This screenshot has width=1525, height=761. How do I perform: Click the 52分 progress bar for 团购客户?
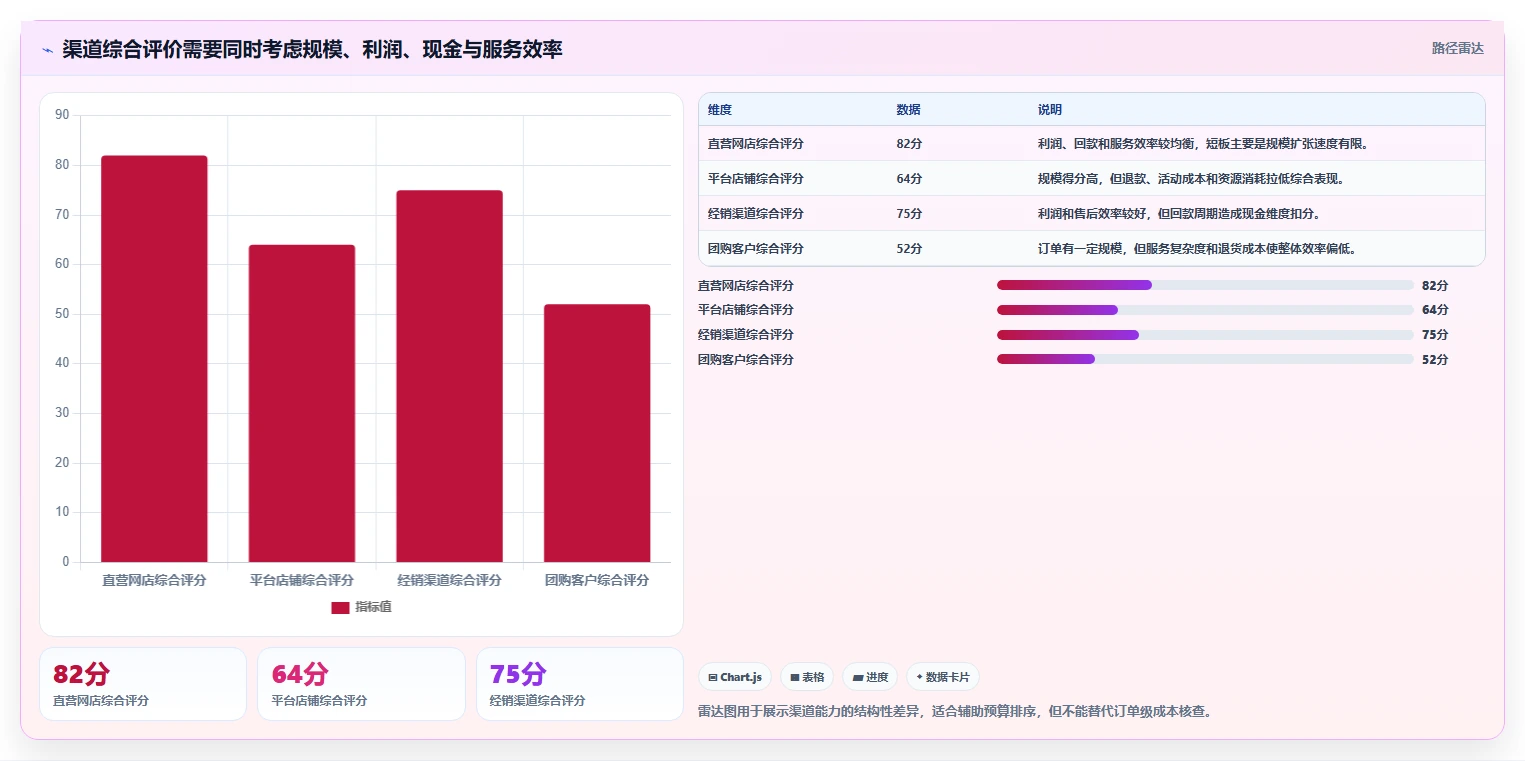pos(1205,359)
